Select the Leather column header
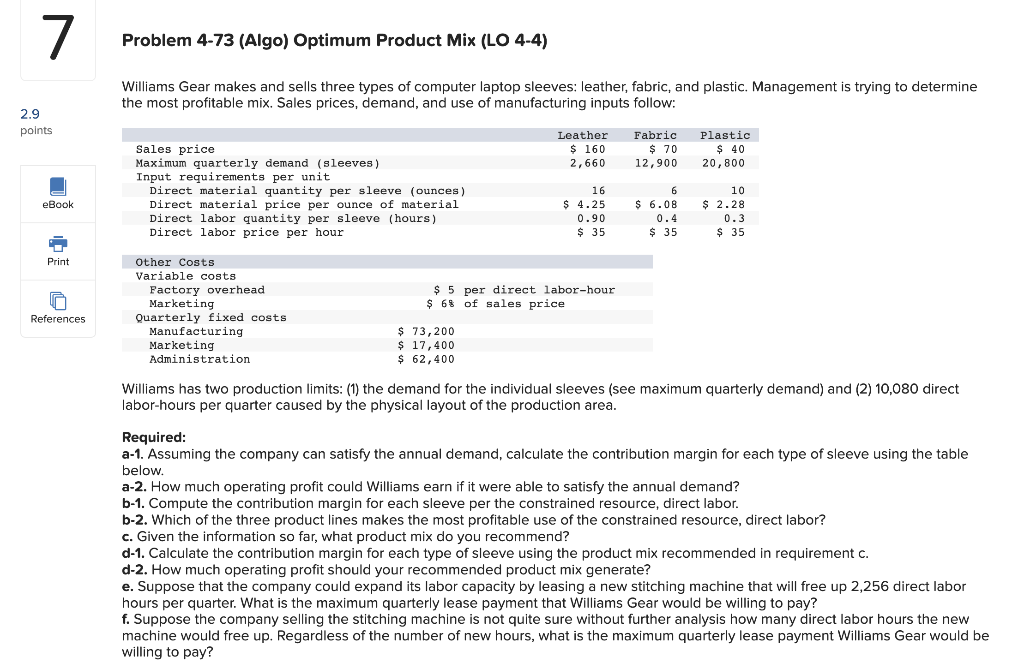1024x669 pixels. pos(582,135)
